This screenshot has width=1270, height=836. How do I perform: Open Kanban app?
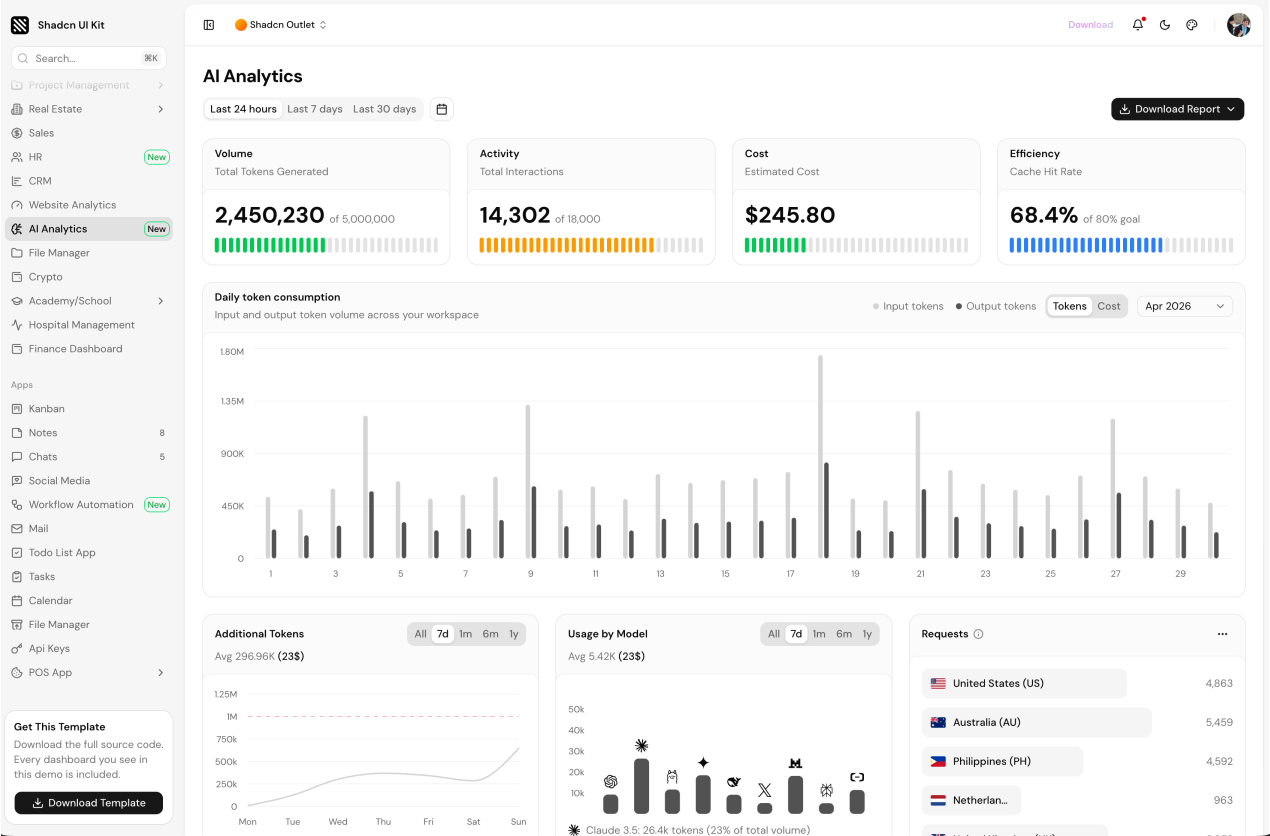pos(89,409)
